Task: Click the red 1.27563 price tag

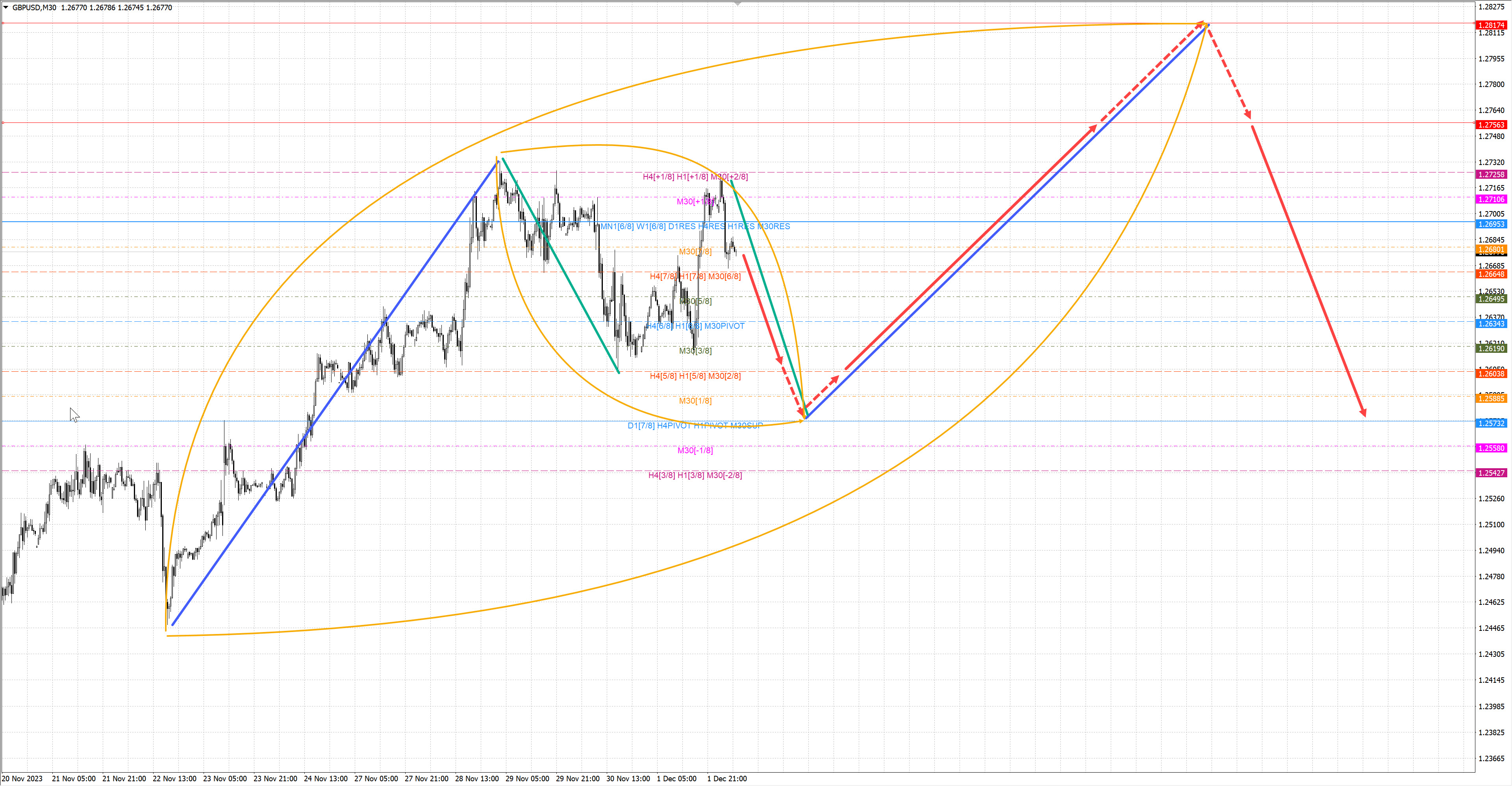Action: 1491,125
